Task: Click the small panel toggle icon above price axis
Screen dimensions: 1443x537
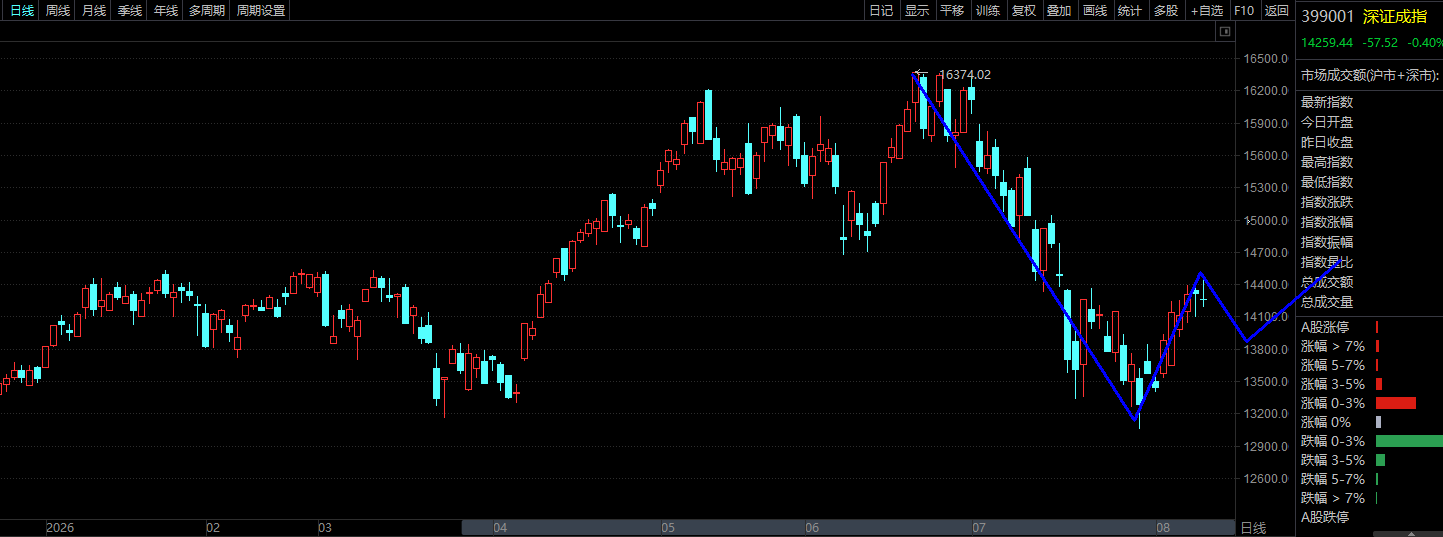Action: tap(1224, 33)
